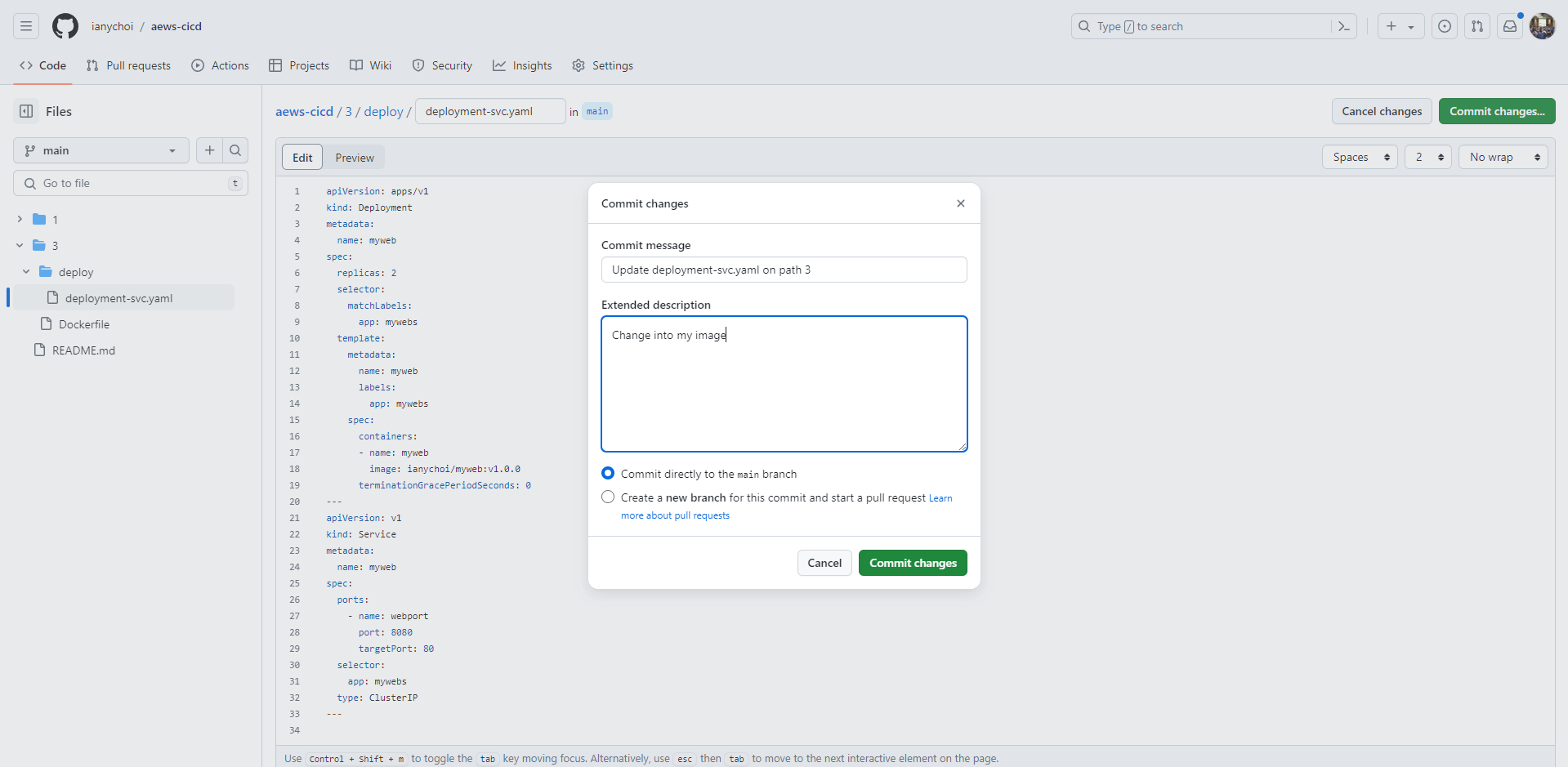The image size is (1568, 767).
Task: Click Learn more about pull requests link
Action: (x=675, y=515)
